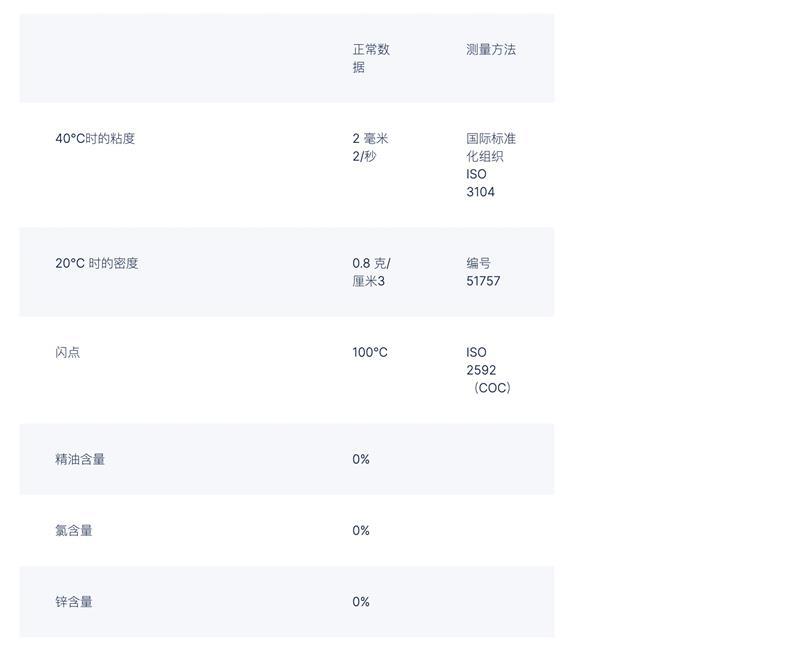Click the 20°C 时的密度 row label
790x646 pixels.
(97, 263)
